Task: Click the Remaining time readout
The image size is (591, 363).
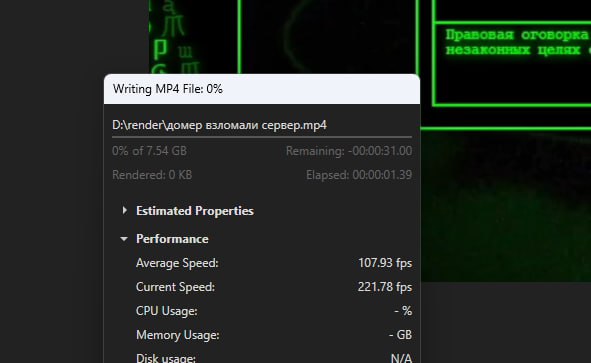Action: point(349,151)
